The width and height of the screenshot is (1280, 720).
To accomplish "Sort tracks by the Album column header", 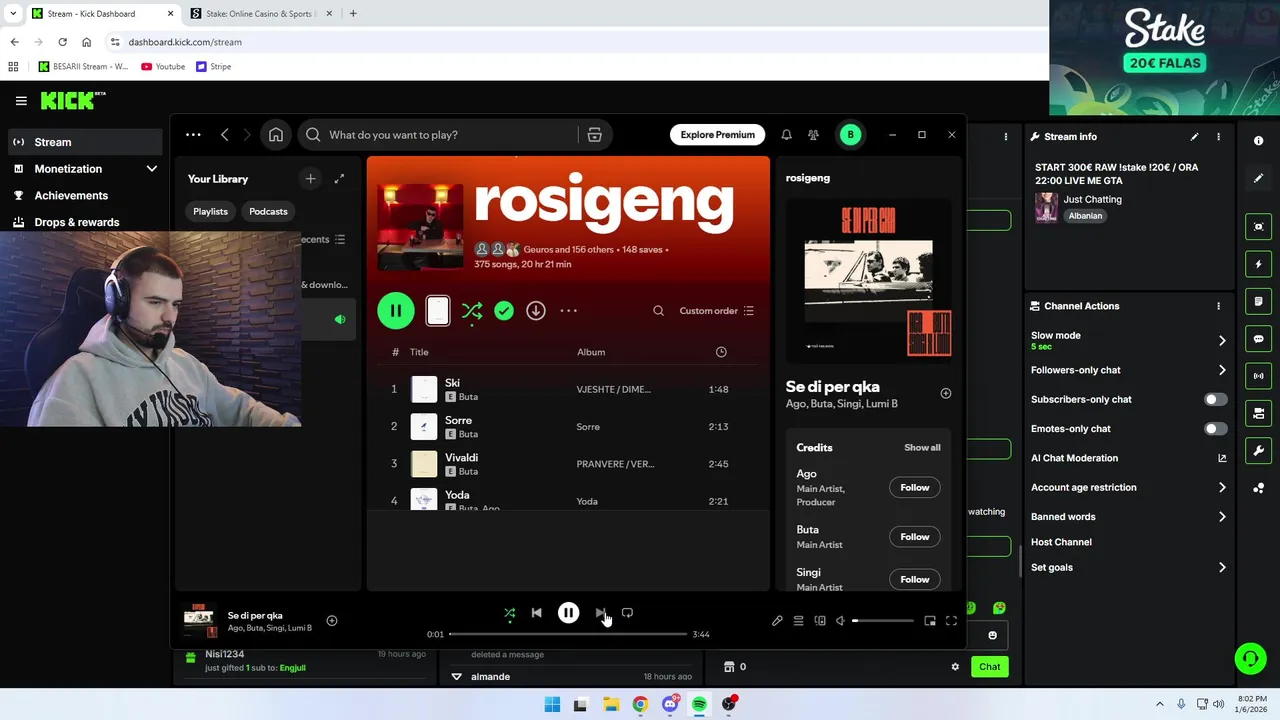I will click(591, 352).
